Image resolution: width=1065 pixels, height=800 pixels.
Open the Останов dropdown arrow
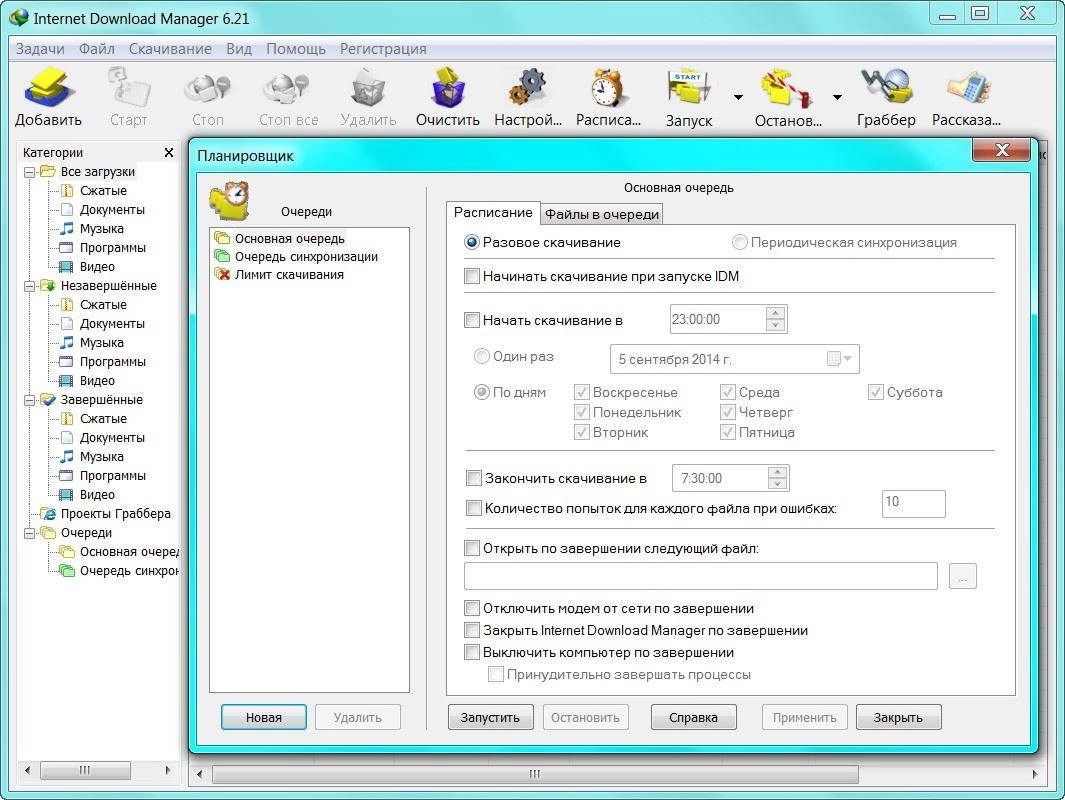837,98
